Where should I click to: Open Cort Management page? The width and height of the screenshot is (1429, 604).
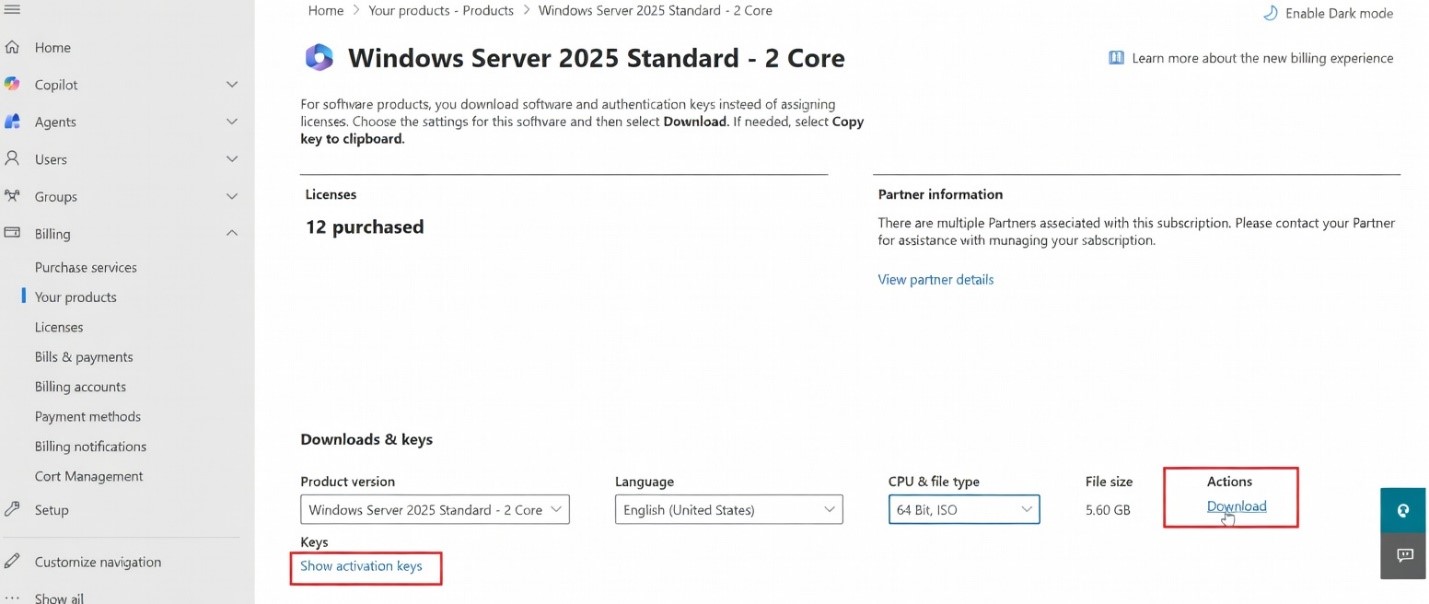tap(89, 476)
